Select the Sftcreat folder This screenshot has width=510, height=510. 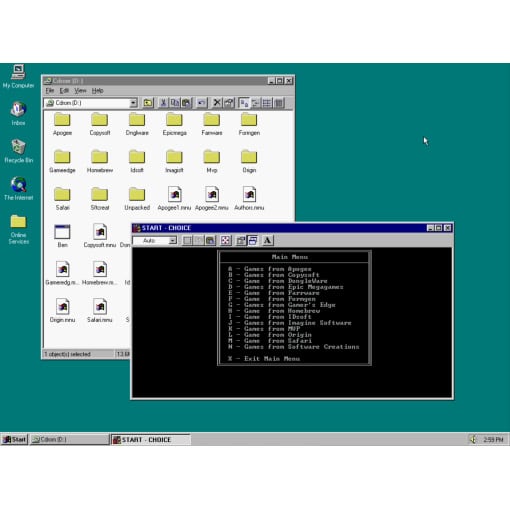tap(100, 199)
